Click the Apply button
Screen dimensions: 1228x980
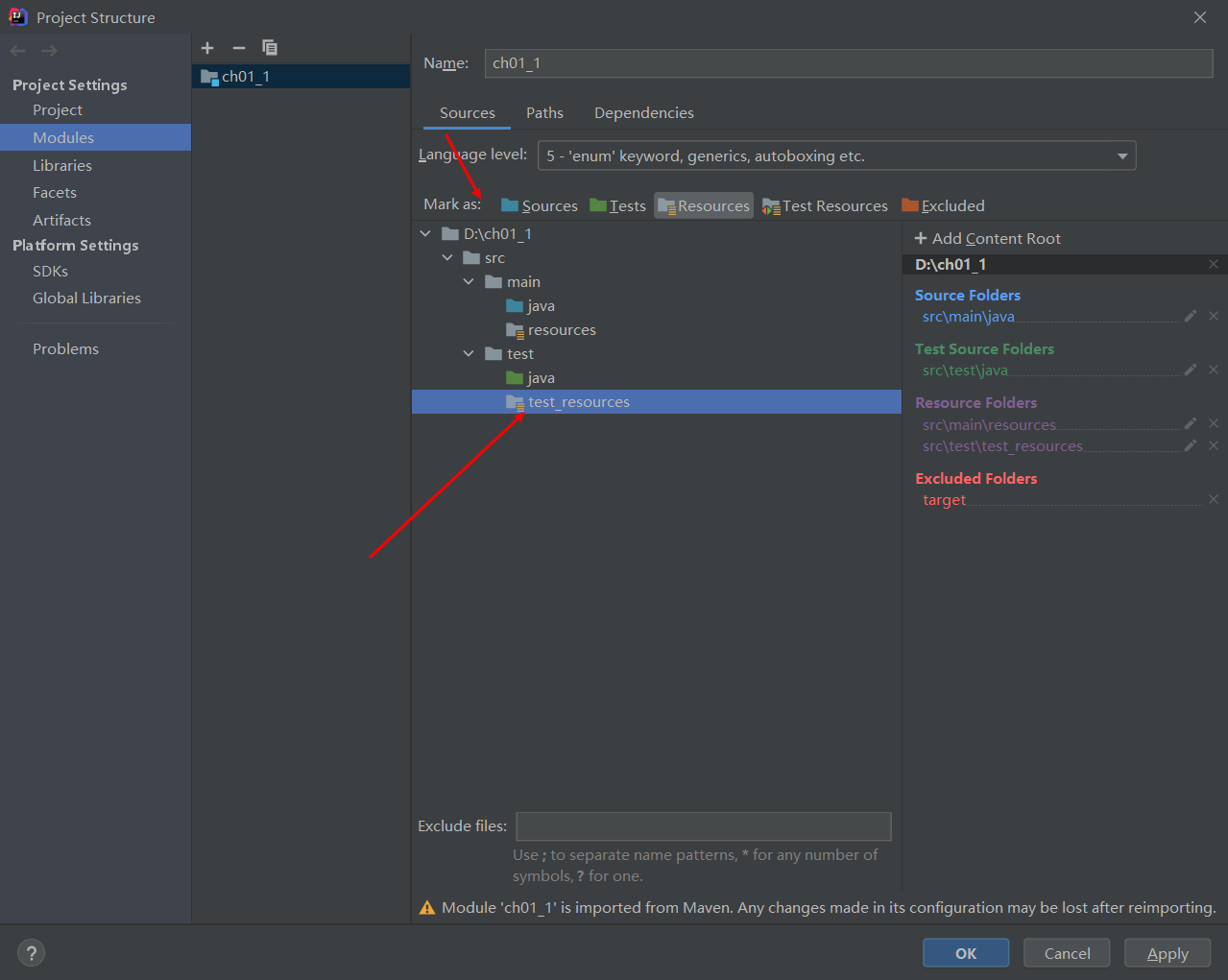click(x=1168, y=953)
